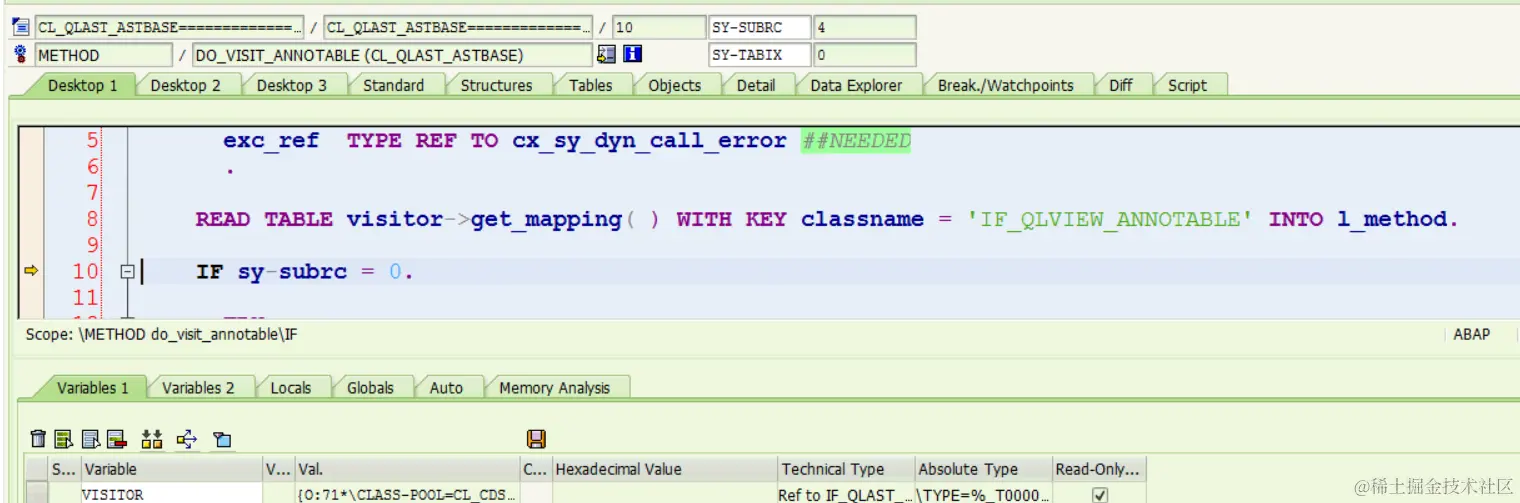Click the event type icon beside METHOD
The height and width of the screenshot is (503, 1520).
[21, 54]
